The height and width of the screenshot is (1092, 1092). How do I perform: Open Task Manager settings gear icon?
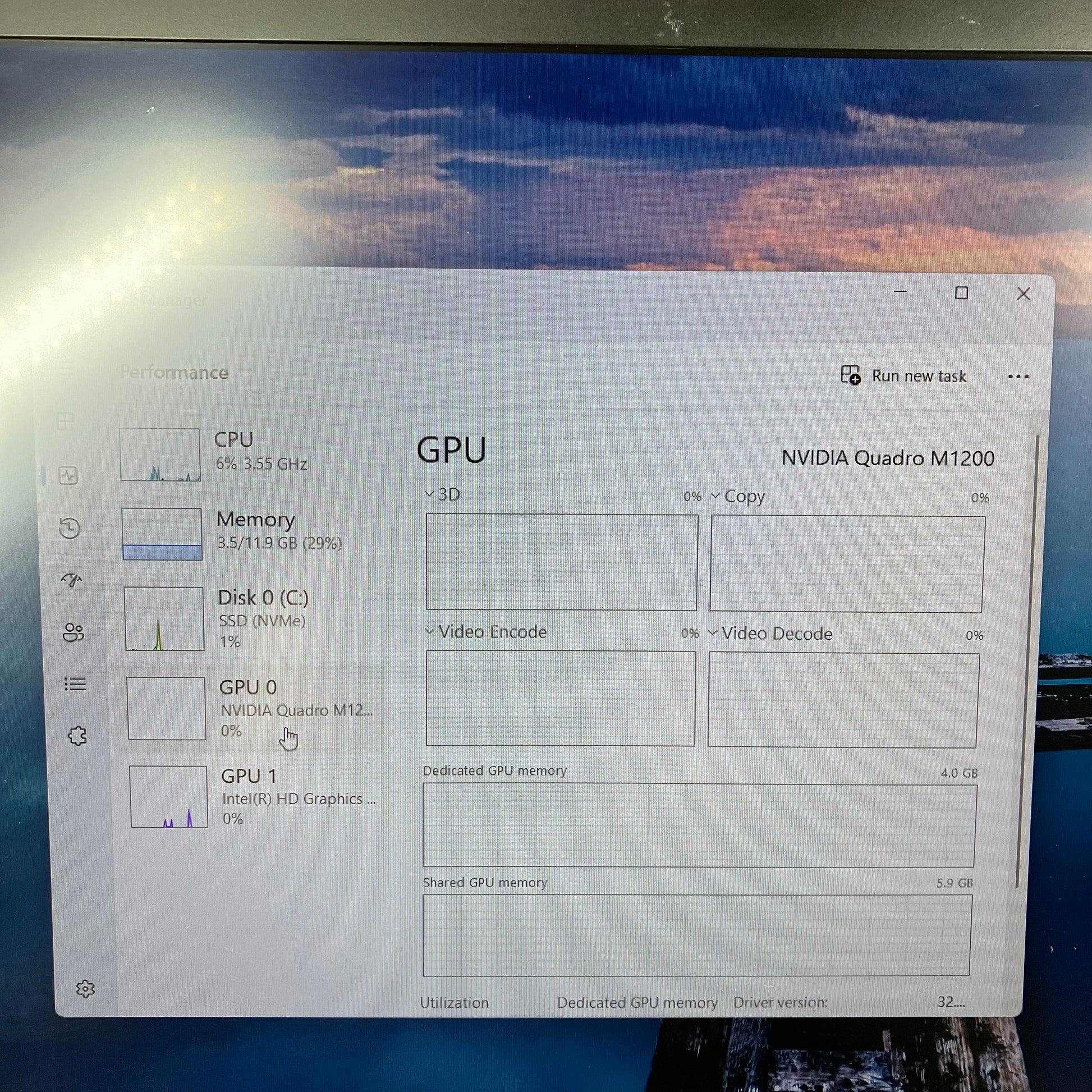pos(85,989)
